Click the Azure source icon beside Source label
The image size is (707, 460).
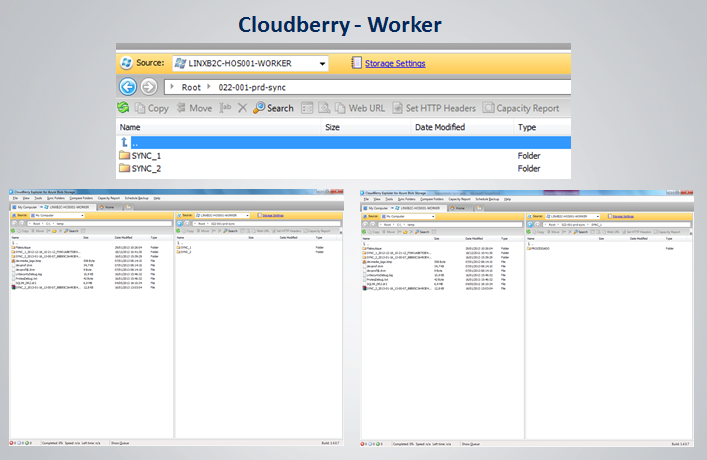(x=126, y=63)
